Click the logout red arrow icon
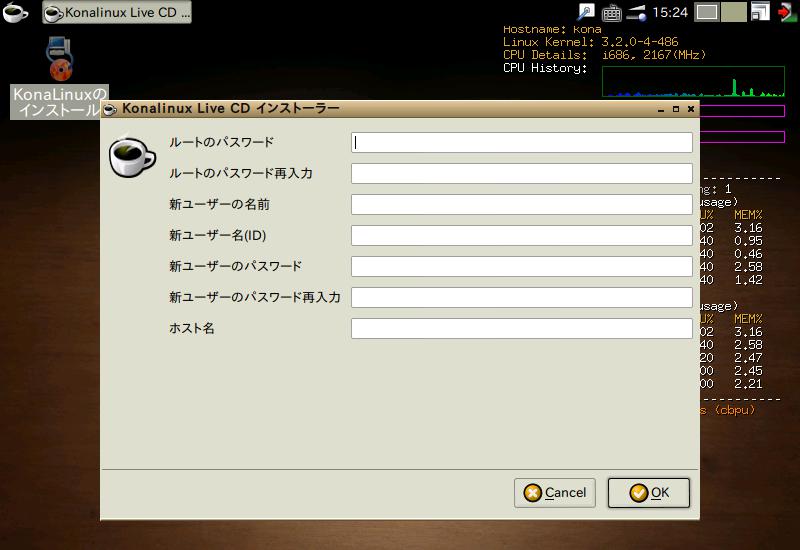This screenshot has height=550, width=800. pos(786,12)
